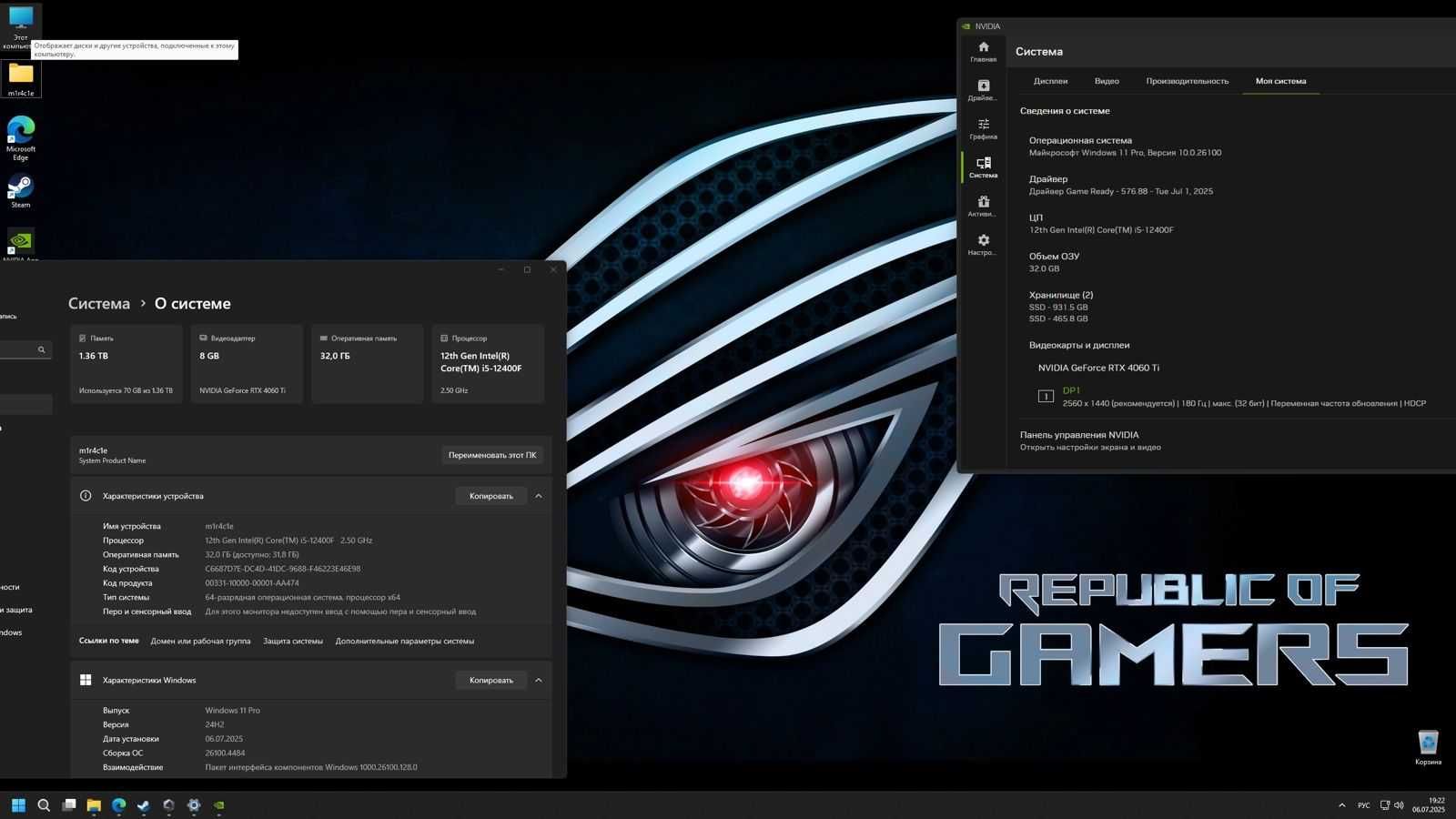Open the Windows Start button
The width and height of the screenshot is (1456, 819).
coord(18,805)
